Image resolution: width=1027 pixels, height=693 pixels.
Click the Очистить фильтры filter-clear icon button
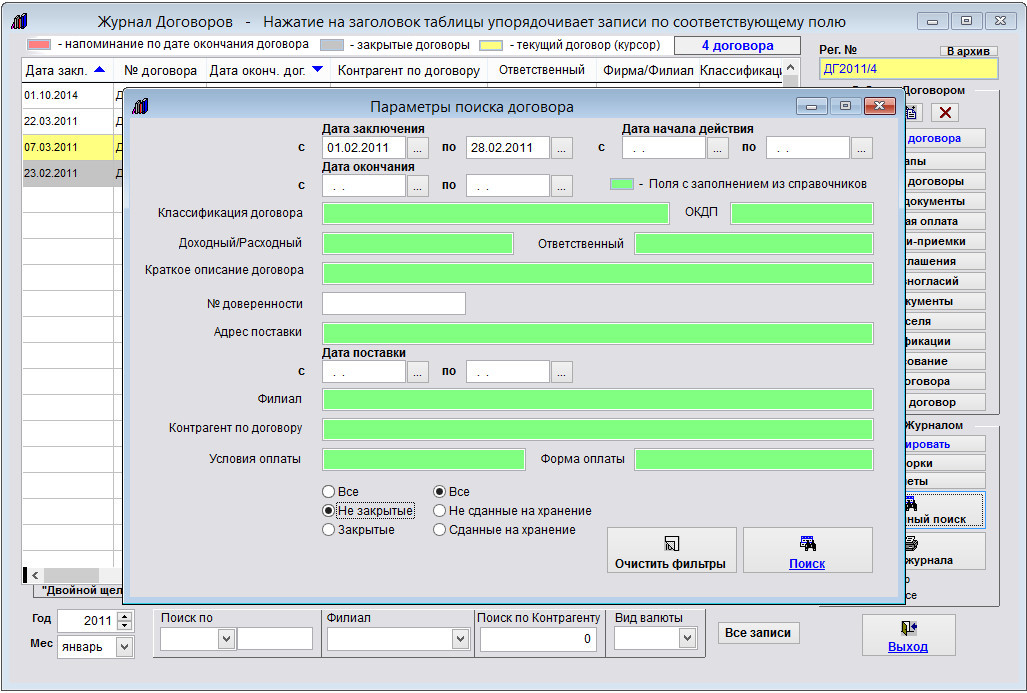point(671,544)
